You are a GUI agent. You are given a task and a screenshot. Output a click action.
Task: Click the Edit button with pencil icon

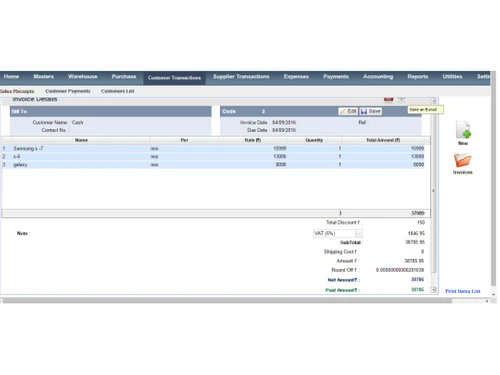tap(348, 111)
